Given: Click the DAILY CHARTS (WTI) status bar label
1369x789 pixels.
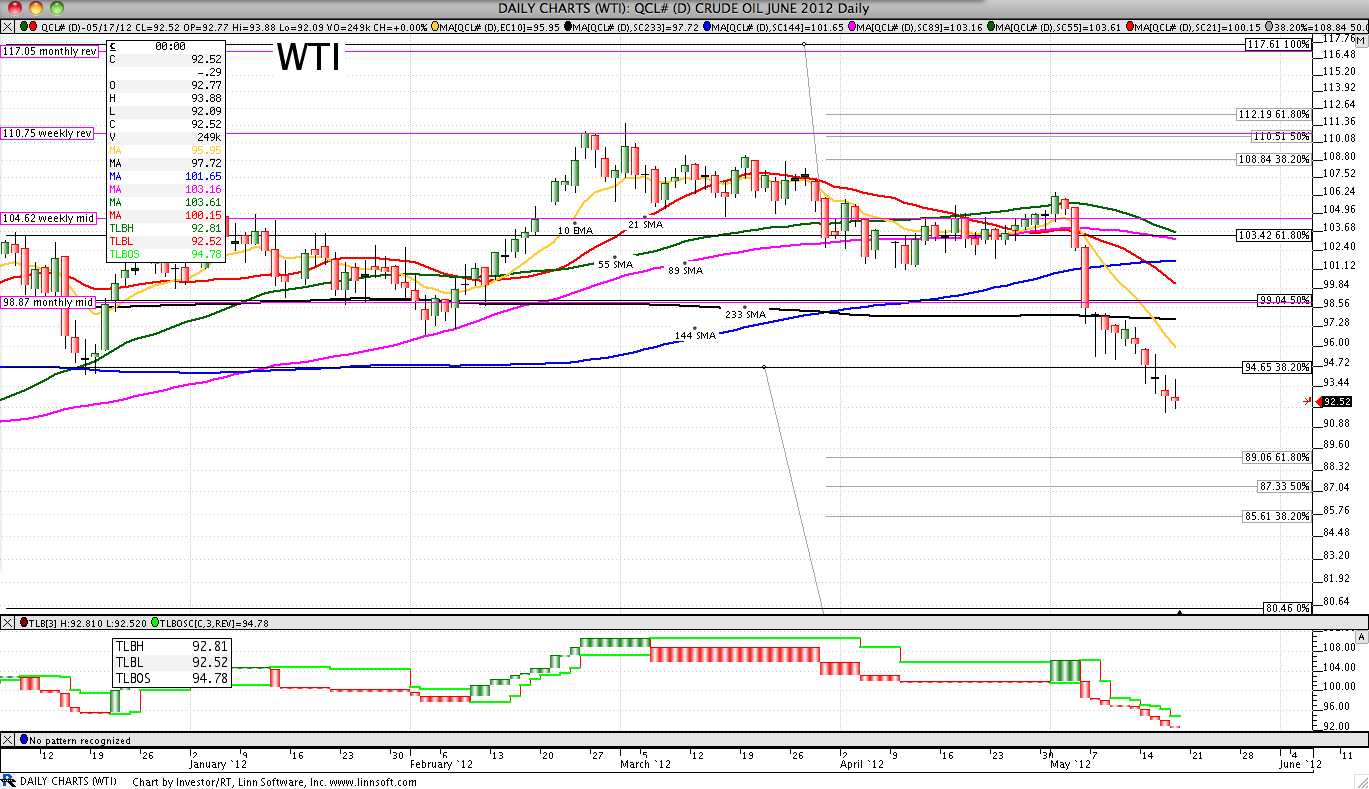Looking at the screenshot, I should (68, 782).
